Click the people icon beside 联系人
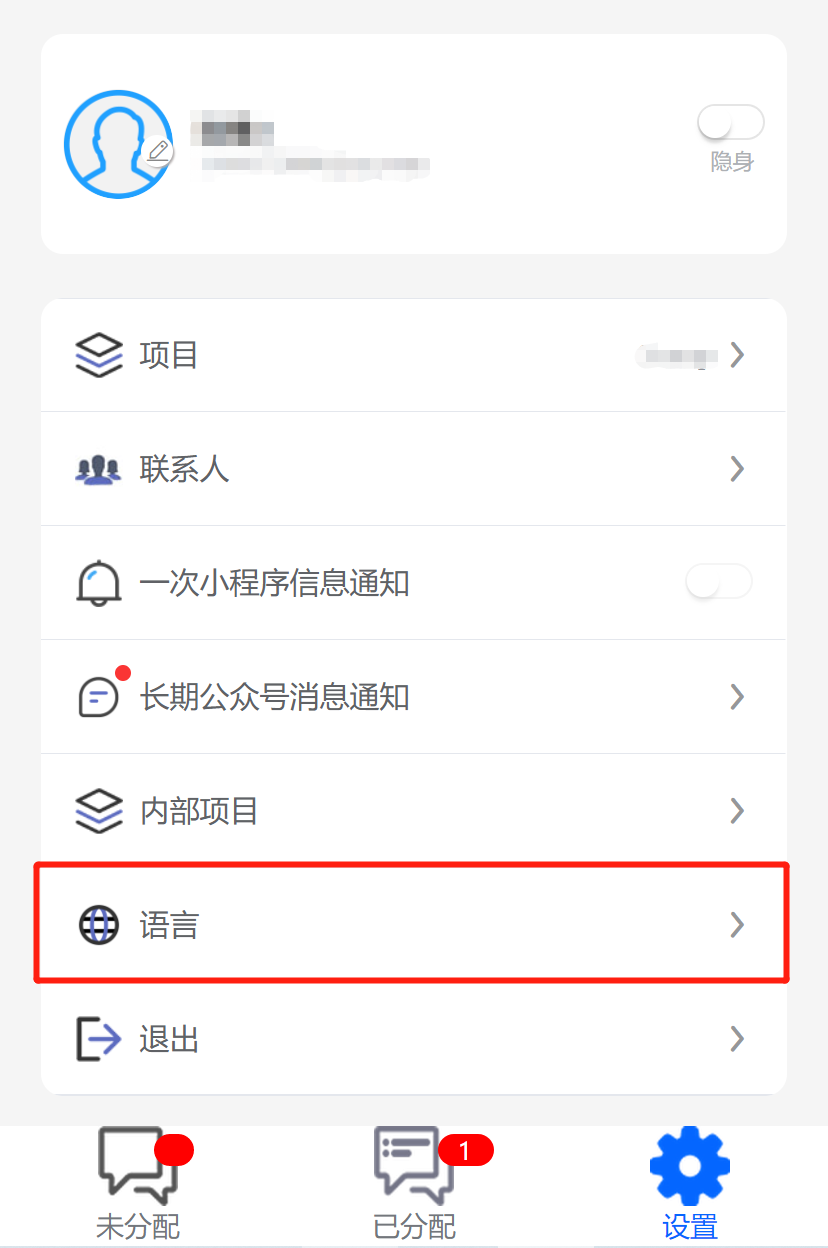Image resolution: width=828 pixels, height=1248 pixels. 98,469
